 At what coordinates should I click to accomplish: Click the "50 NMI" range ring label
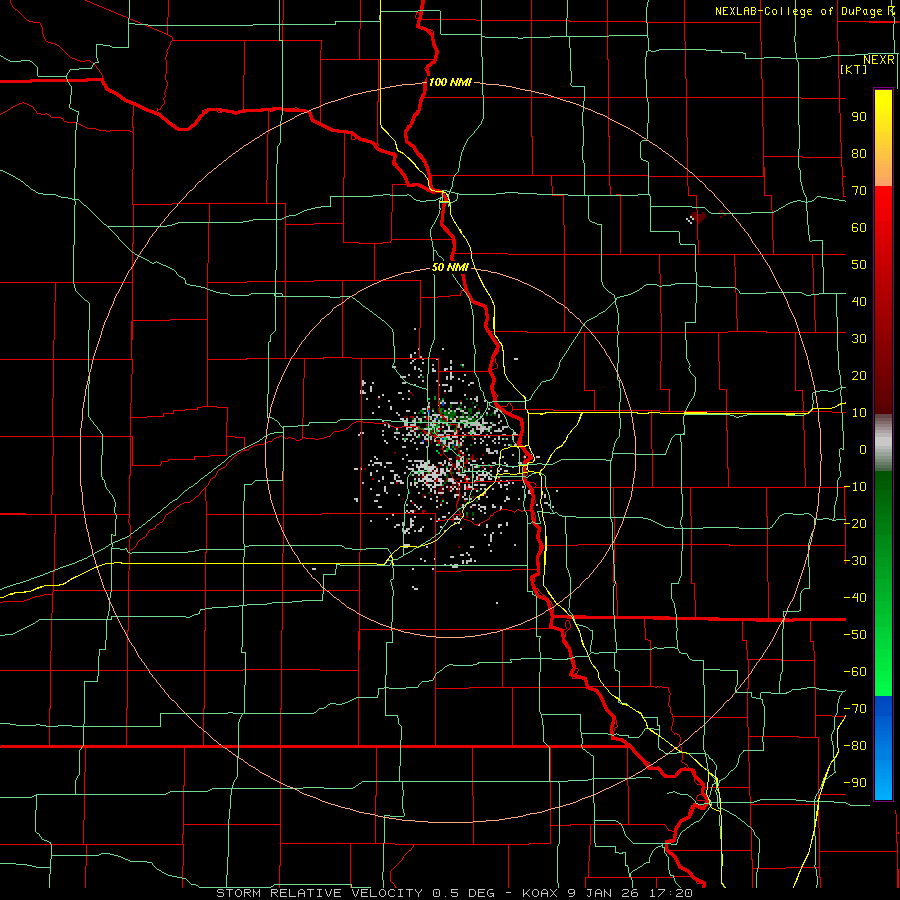(450, 267)
